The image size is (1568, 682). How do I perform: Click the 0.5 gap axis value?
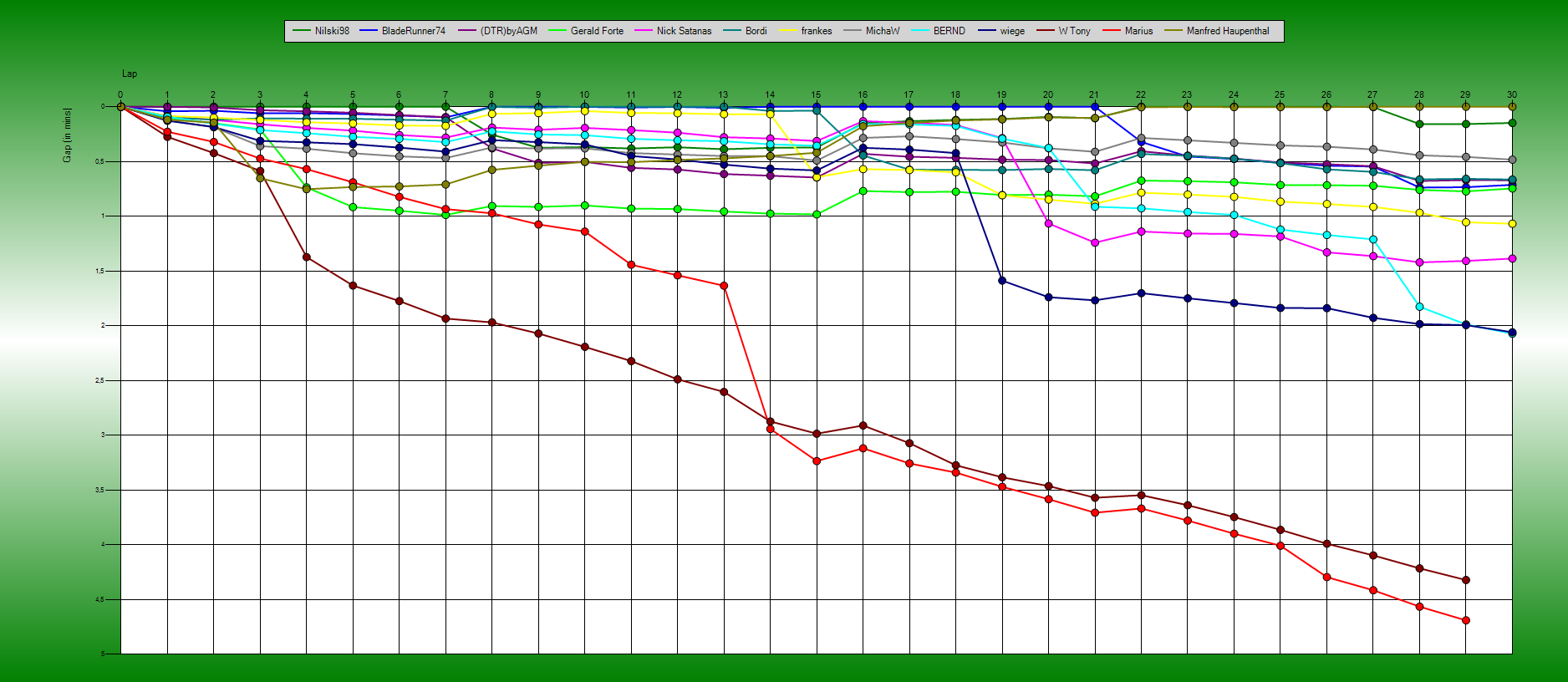tap(99, 161)
